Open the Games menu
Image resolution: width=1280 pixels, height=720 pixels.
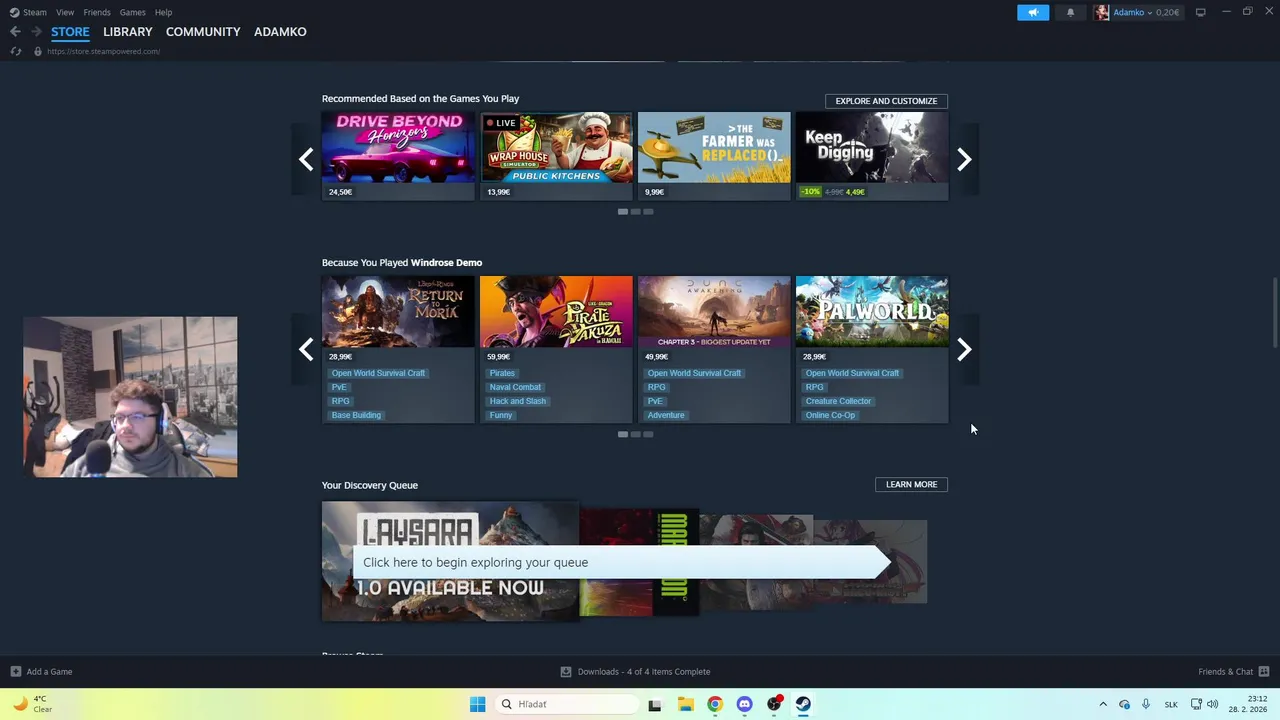point(132,12)
